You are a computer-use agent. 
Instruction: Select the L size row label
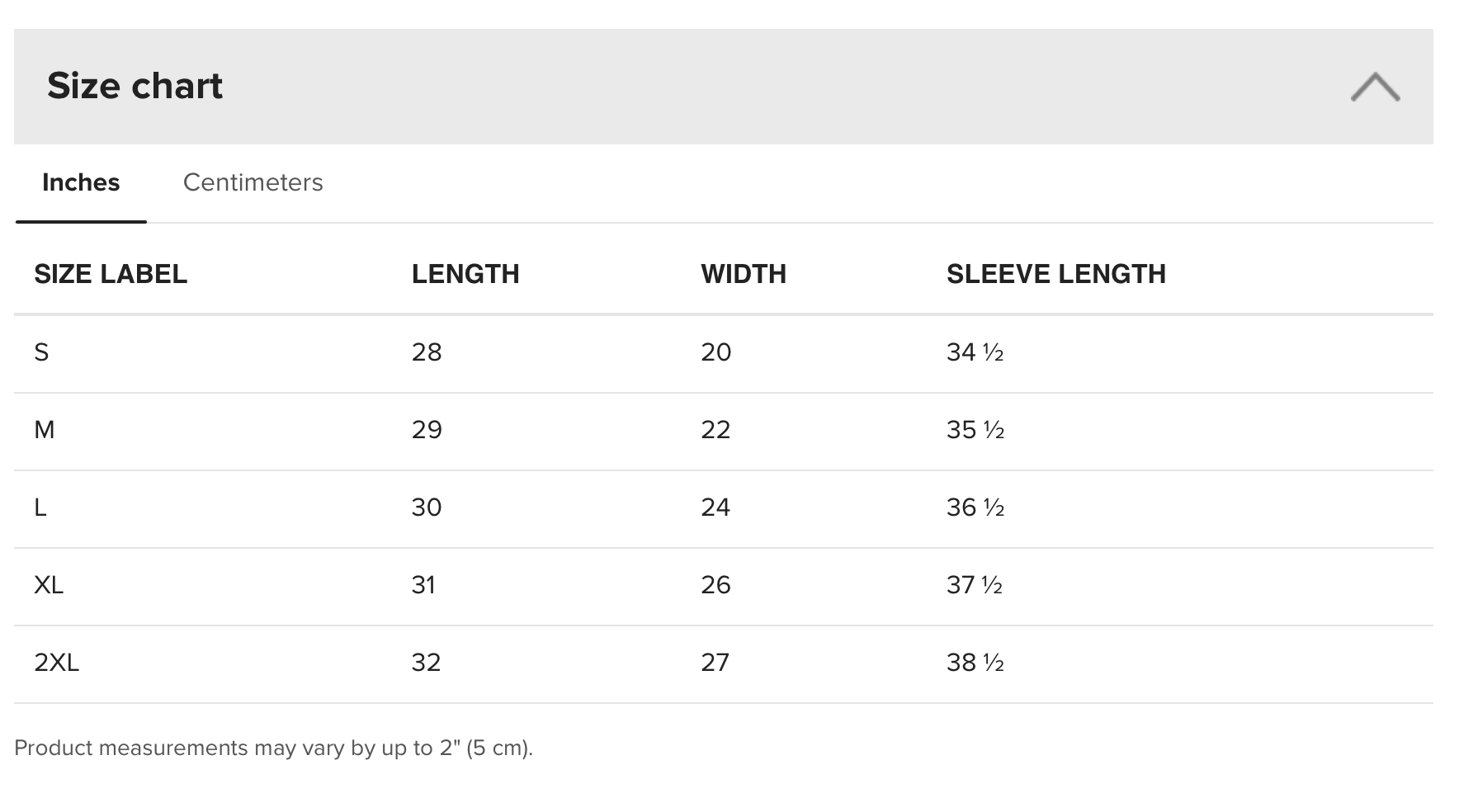pyautogui.click(x=40, y=507)
